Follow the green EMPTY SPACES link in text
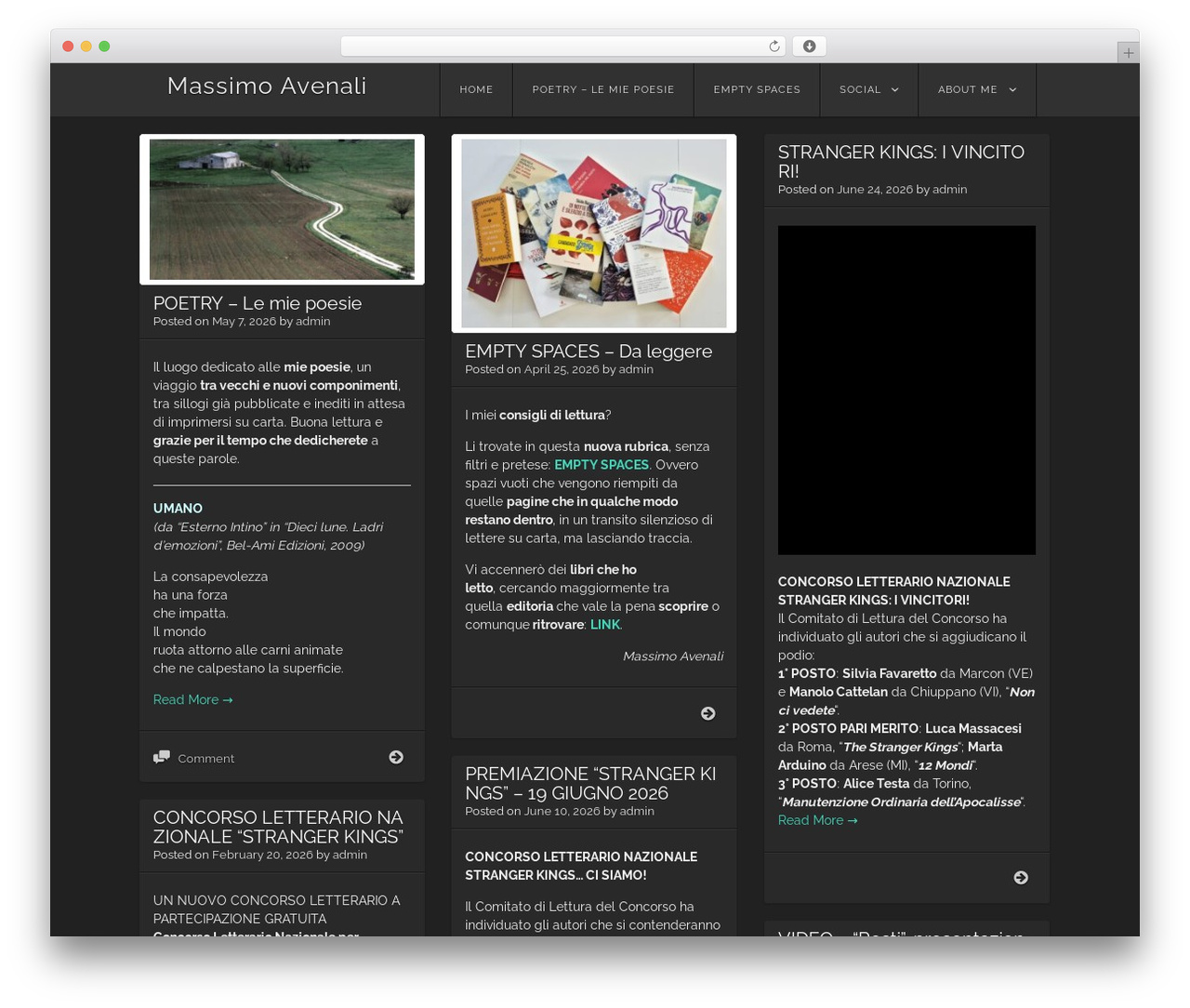Viewport: 1190px width, 1008px height. (x=602, y=465)
